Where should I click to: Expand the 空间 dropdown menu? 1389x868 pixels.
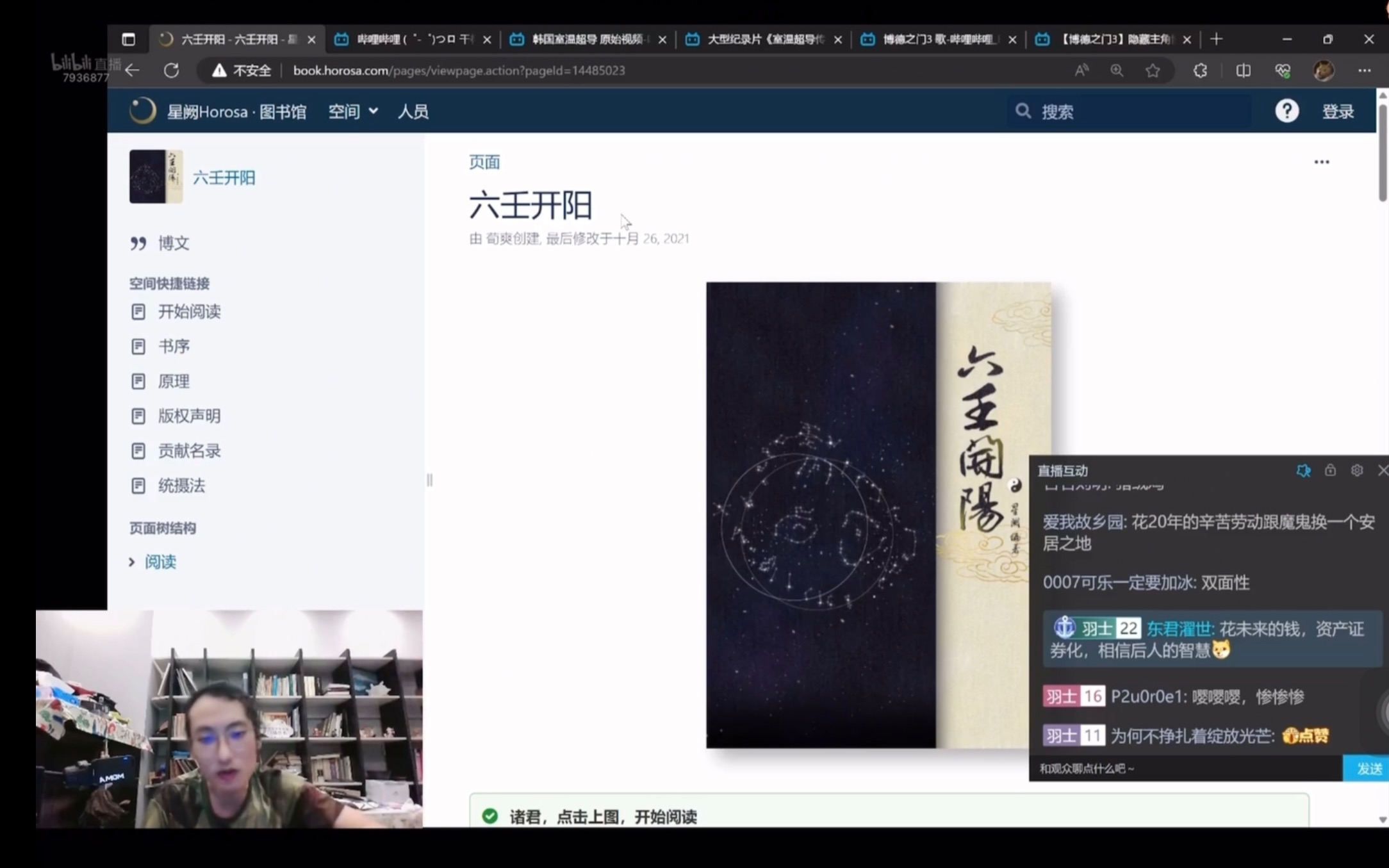[x=353, y=111]
